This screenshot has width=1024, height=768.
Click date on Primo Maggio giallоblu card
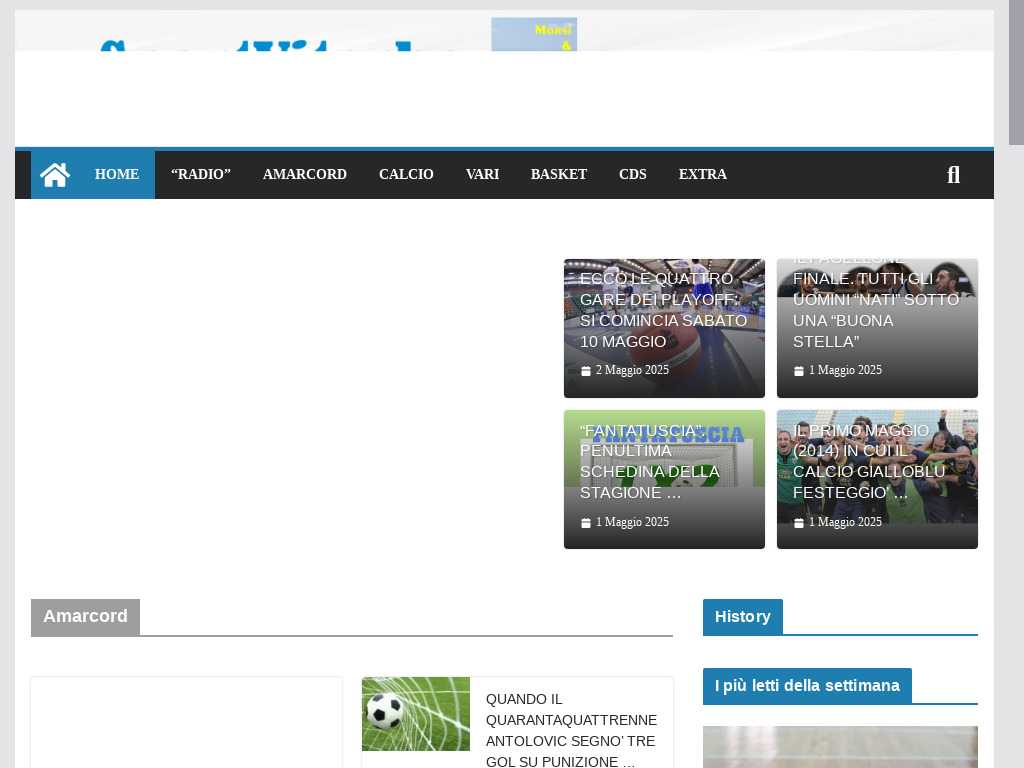845,522
